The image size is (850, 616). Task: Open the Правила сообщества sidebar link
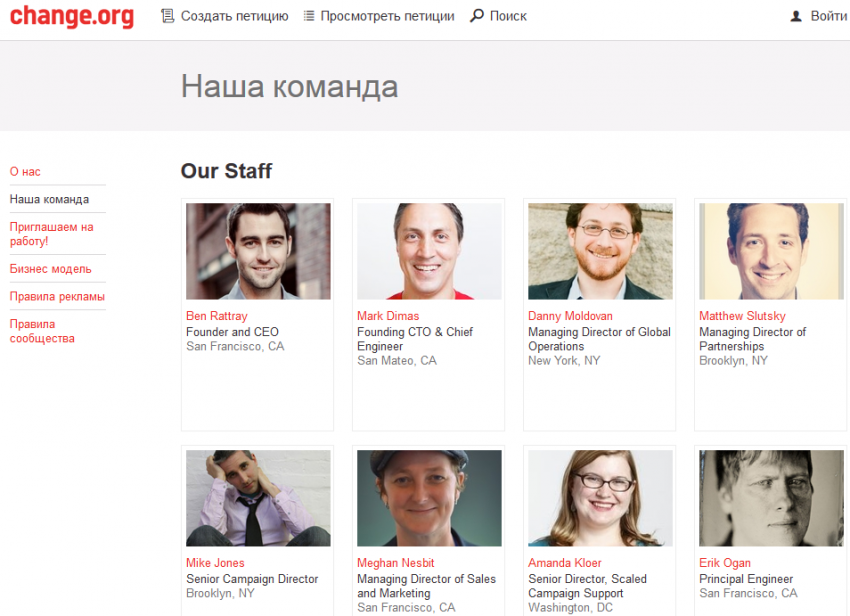(42, 331)
